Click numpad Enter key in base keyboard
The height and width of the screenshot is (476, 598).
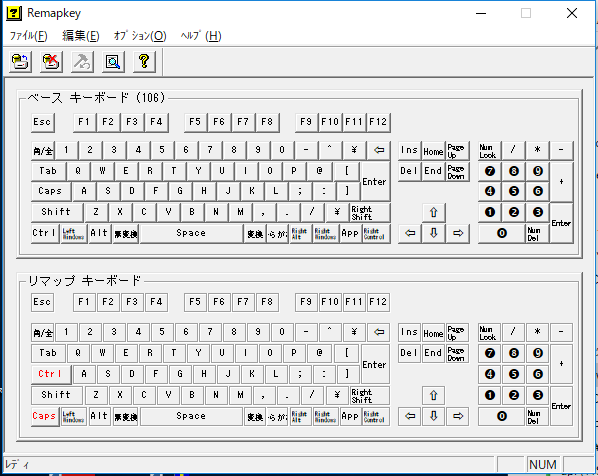(x=561, y=223)
